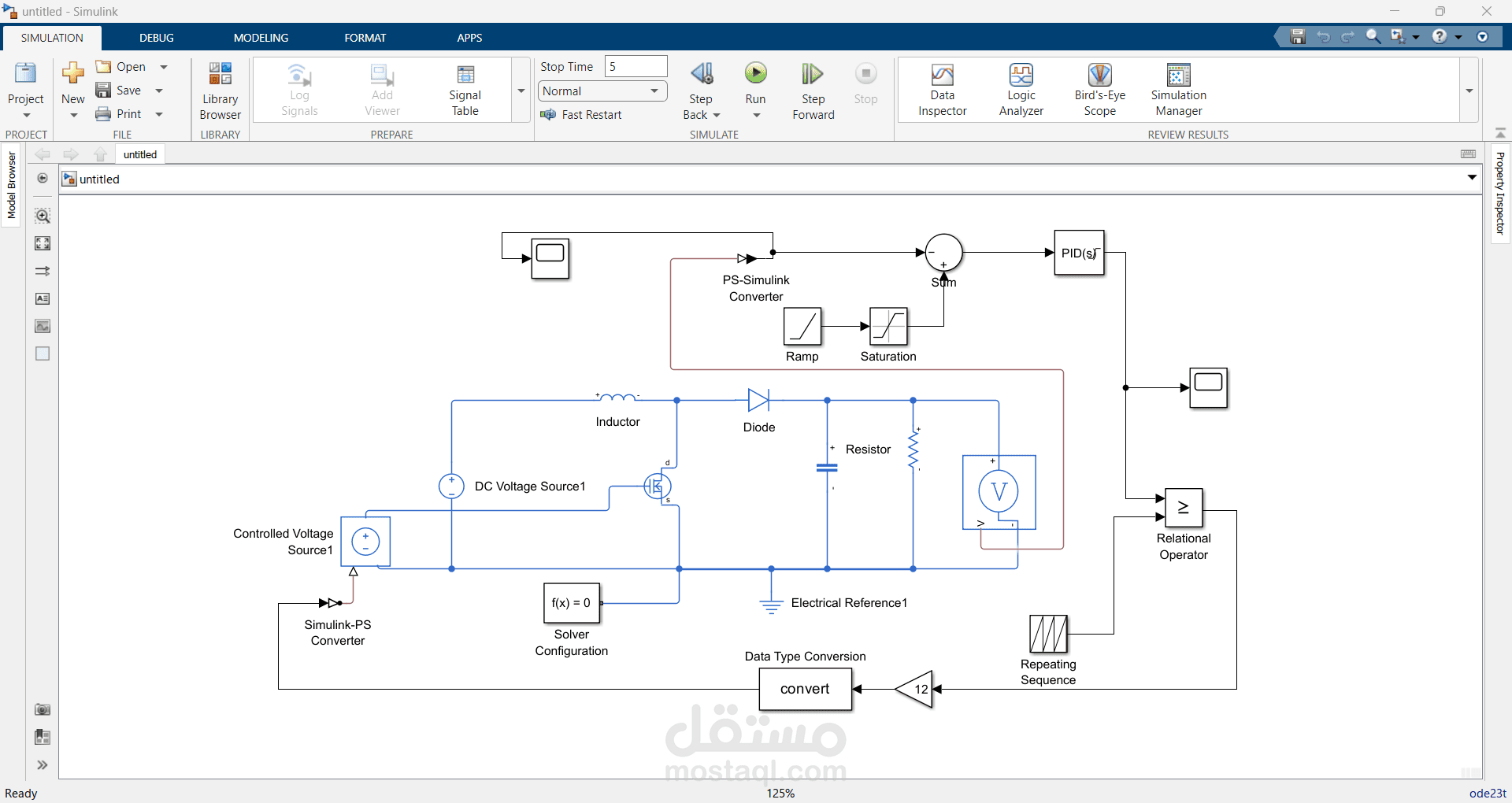The image size is (1512, 803).
Task: Switch to MODELING tab
Action: [261, 38]
